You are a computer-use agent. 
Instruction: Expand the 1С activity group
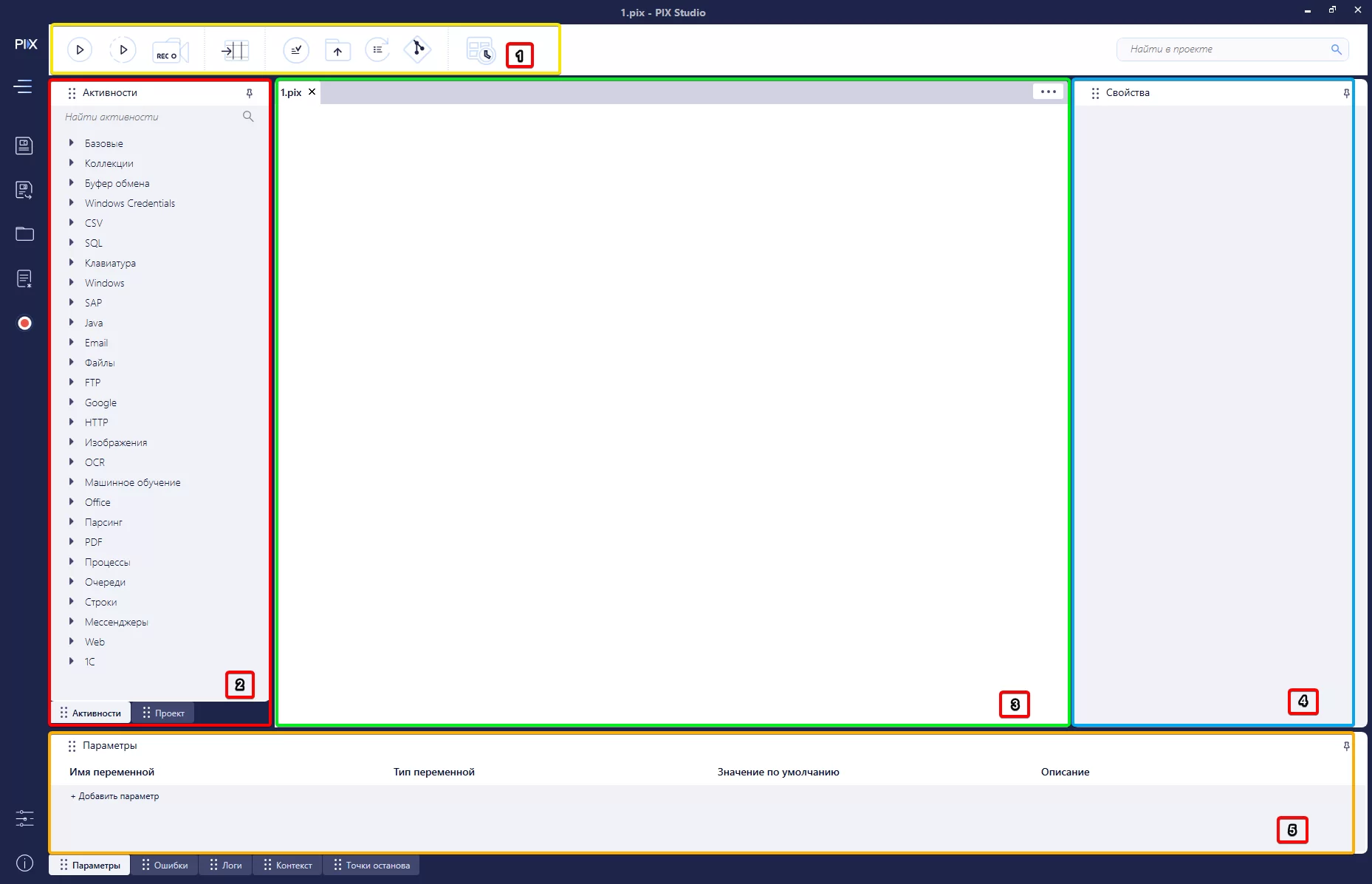72,661
